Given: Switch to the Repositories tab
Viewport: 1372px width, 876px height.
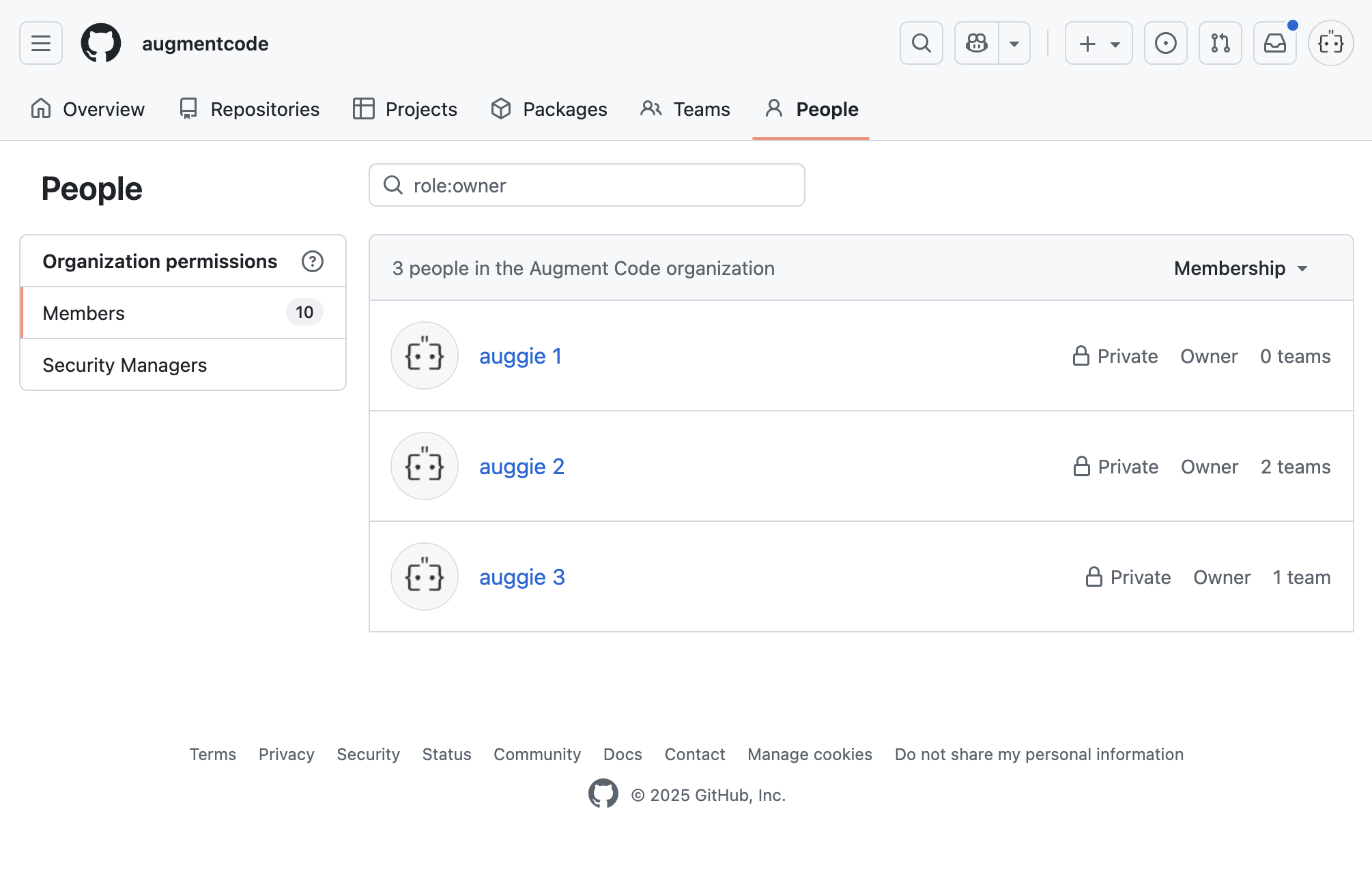Looking at the screenshot, I should [249, 109].
